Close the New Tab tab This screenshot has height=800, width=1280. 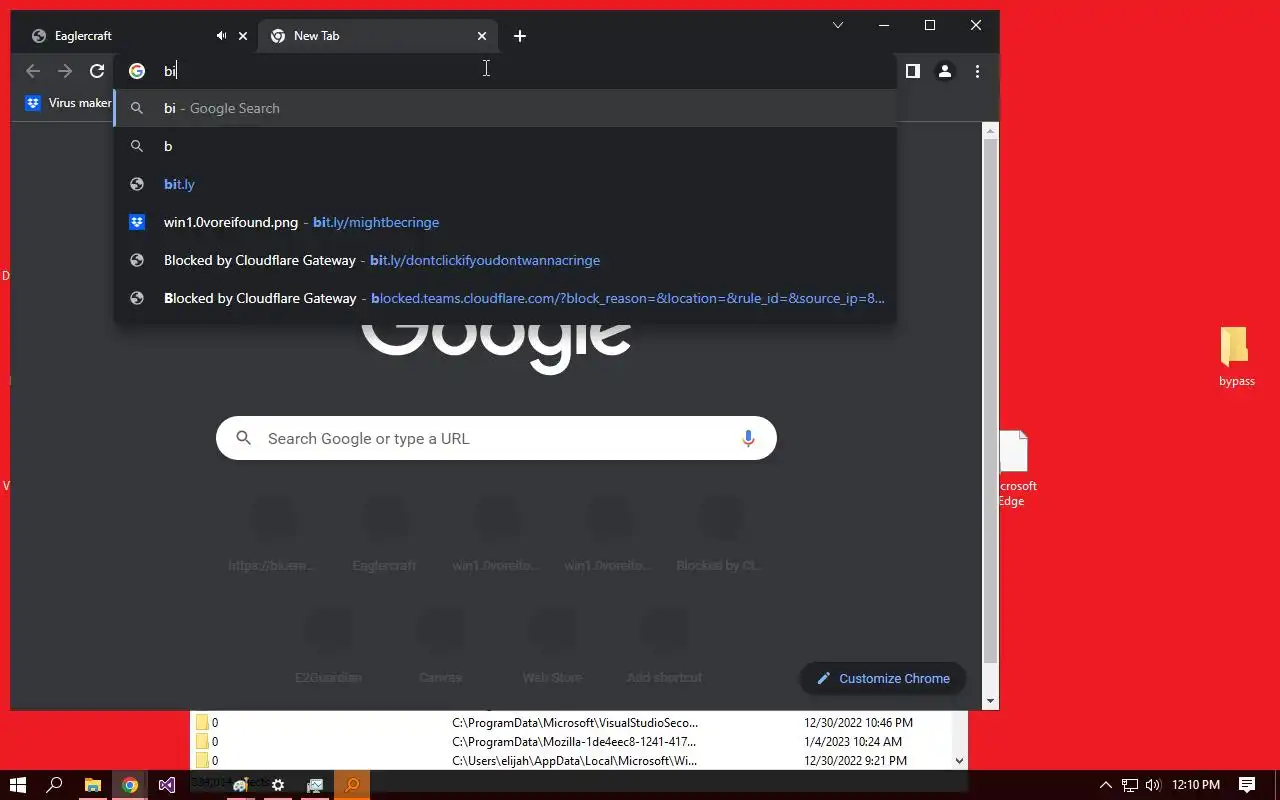click(x=482, y=36)
